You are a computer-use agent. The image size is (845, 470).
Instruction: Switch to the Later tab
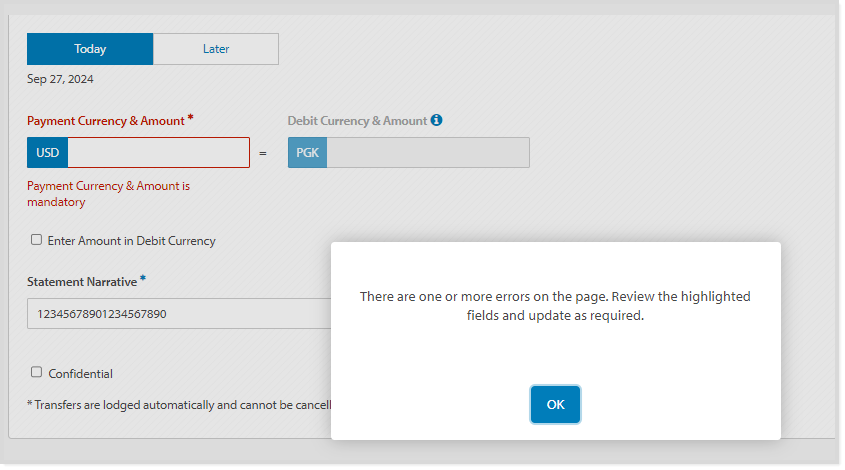point(216,49)
